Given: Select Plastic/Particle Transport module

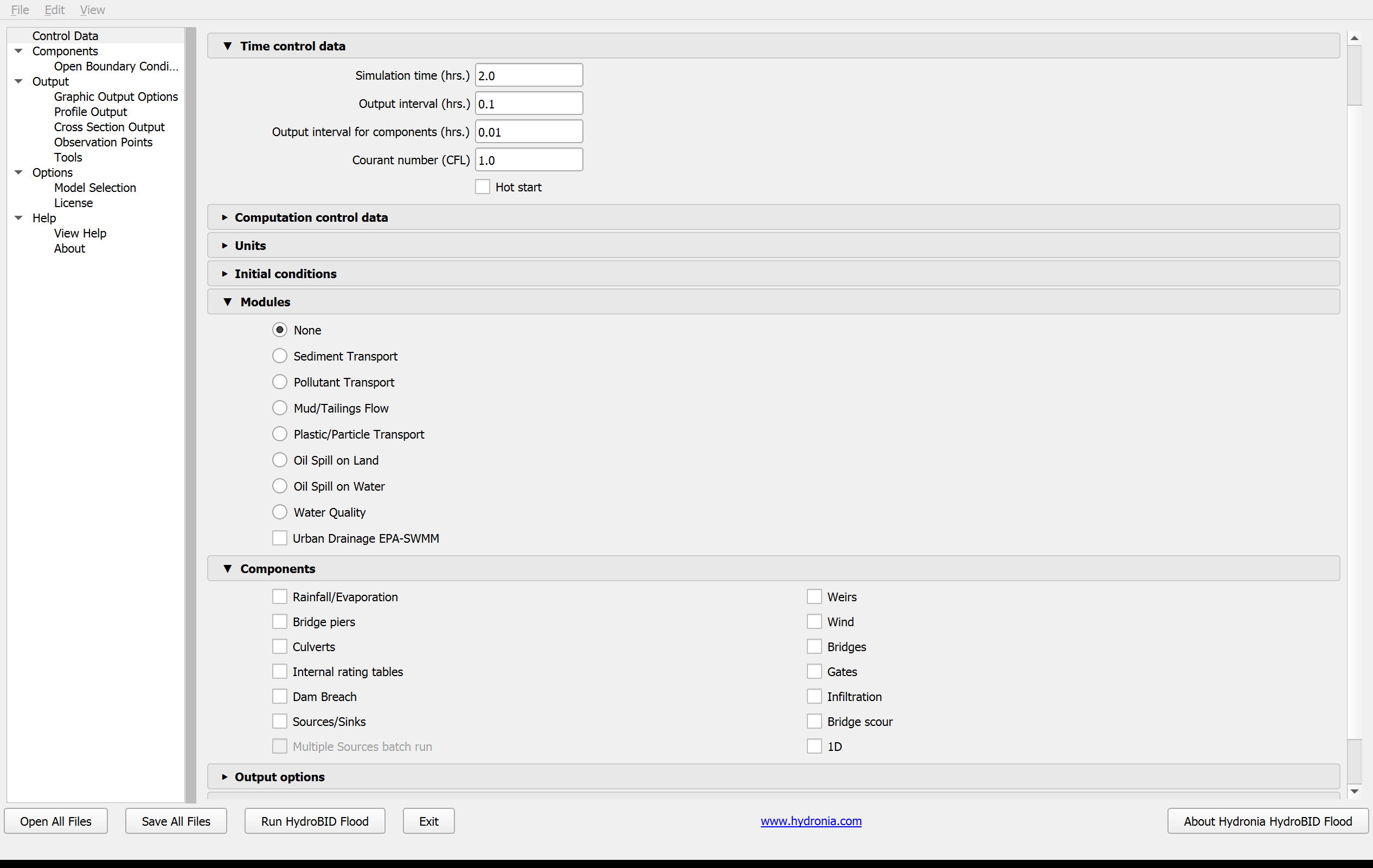Looking at the screenshot, I should point(279,434).
